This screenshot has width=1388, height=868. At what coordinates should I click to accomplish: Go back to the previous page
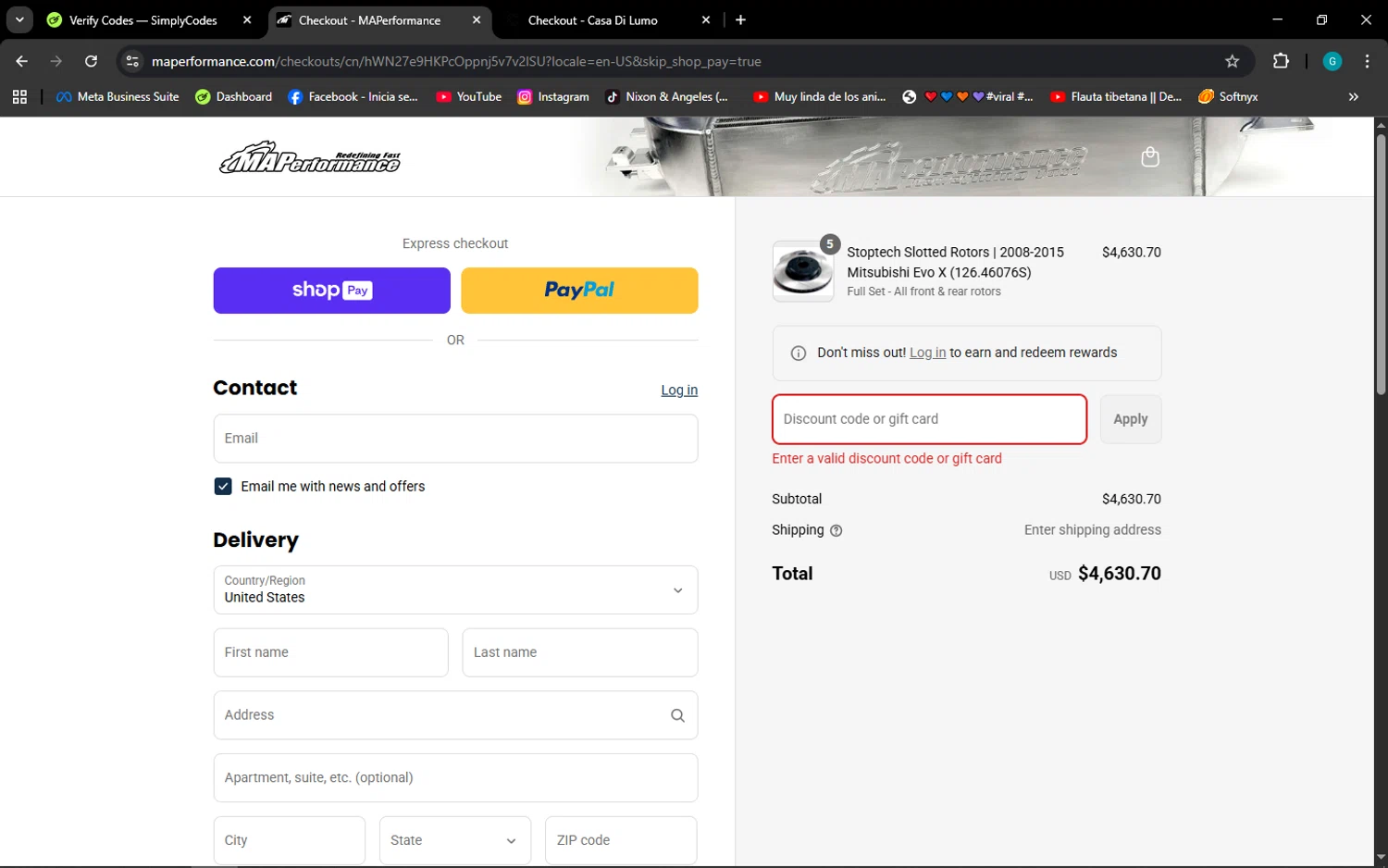click(x=22, y=61)
